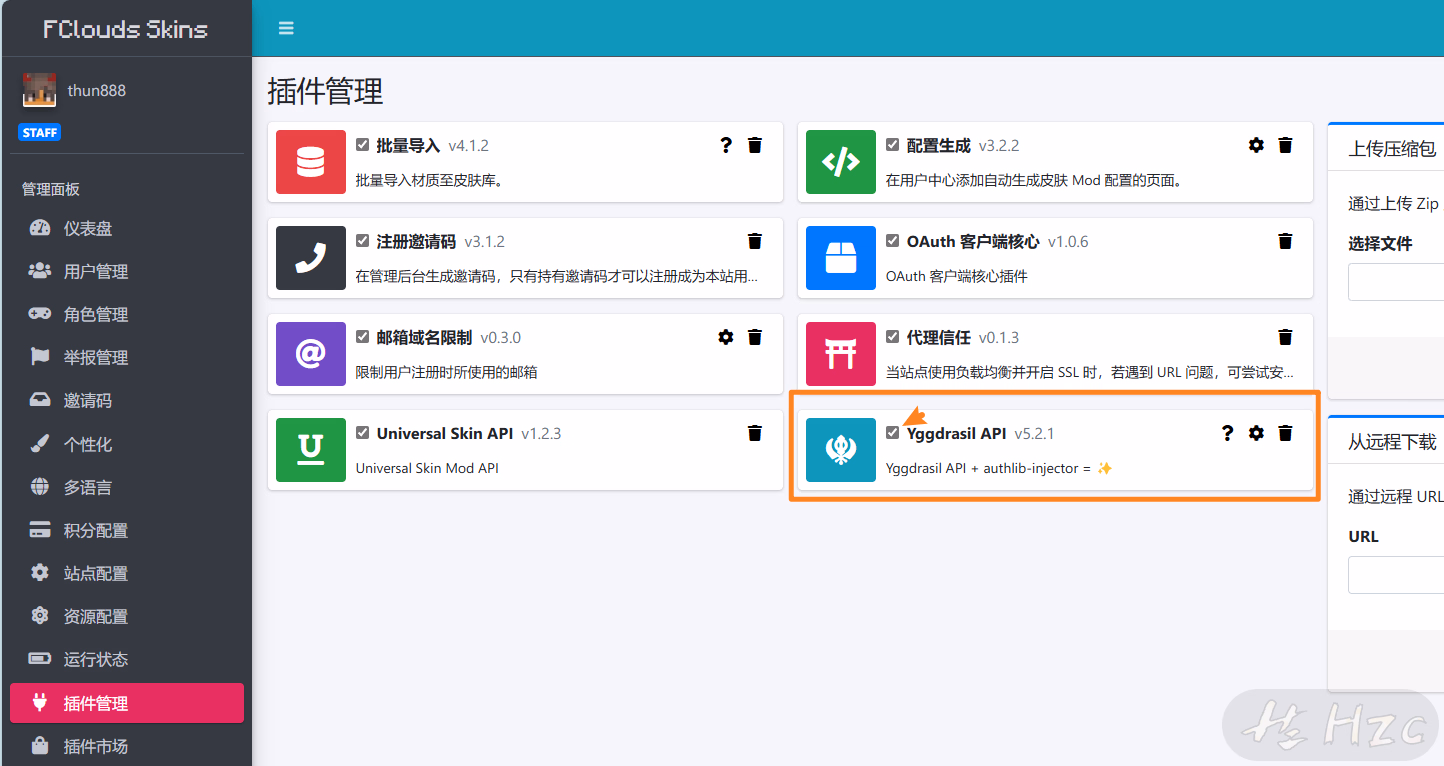Screen dimensions: 1444x766
Task: Select 插件管理 in the sidebar
Action: 127,703
